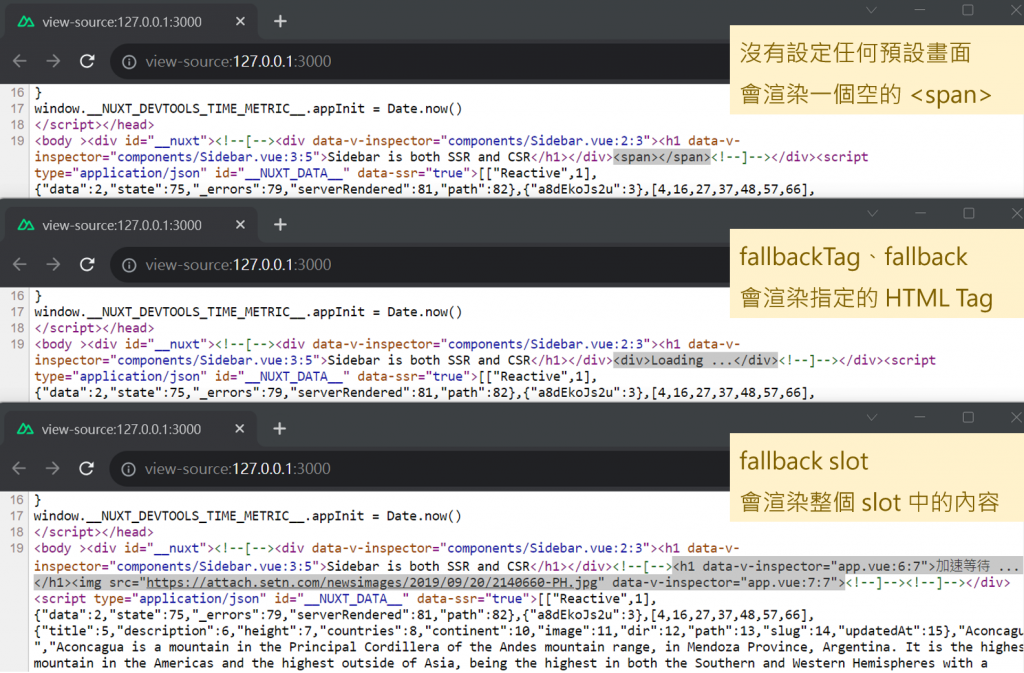Viewport: 1024px width, 673px height.
Task: Go forward in the bottom browser window
Action: tap(52, 469)
